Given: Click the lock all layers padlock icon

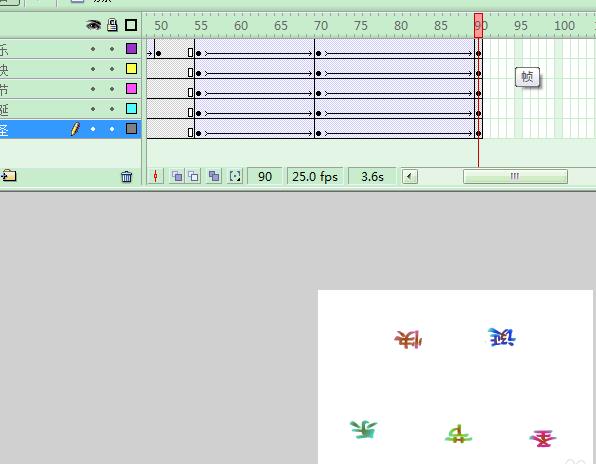Looking at the screenshot, I should [112, 25].
